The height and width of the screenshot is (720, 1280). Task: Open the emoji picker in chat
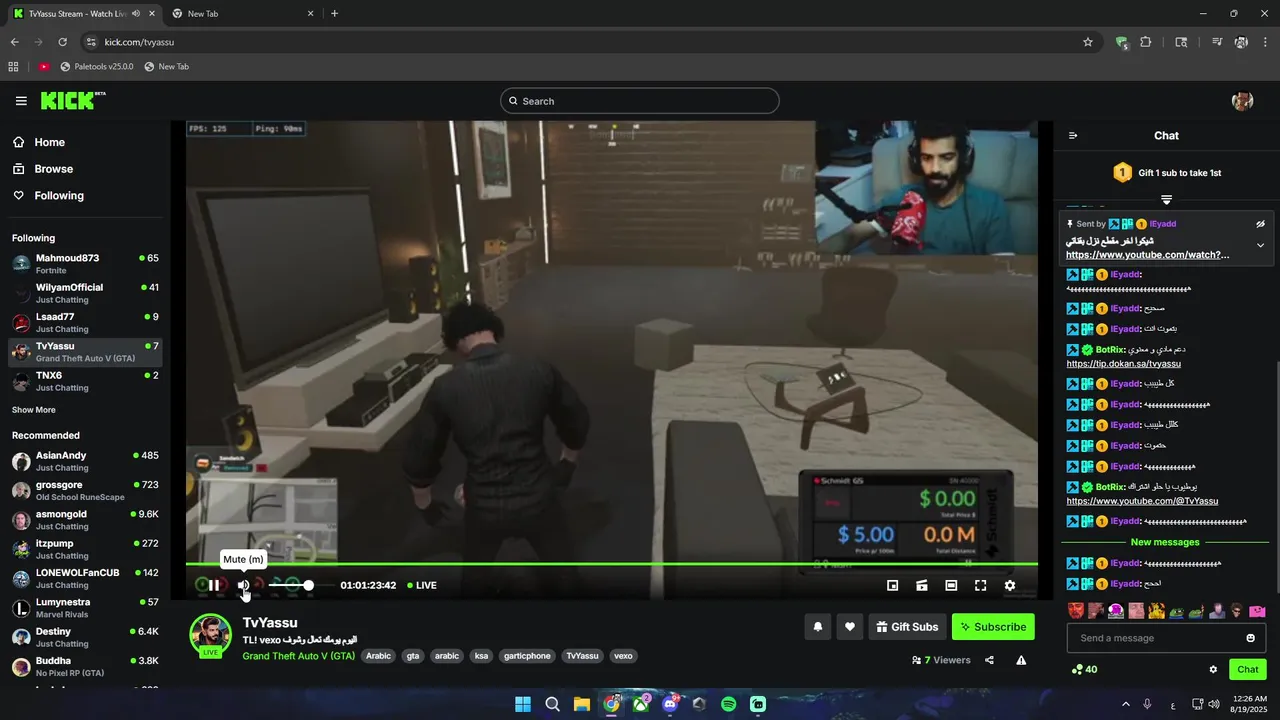[x=1250, y=638]
